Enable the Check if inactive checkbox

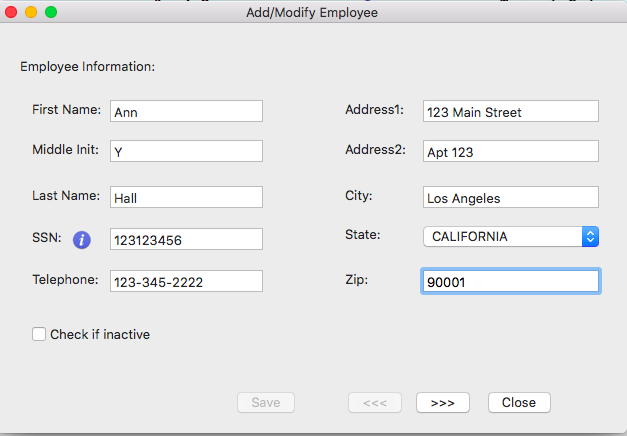coord(39,335)
